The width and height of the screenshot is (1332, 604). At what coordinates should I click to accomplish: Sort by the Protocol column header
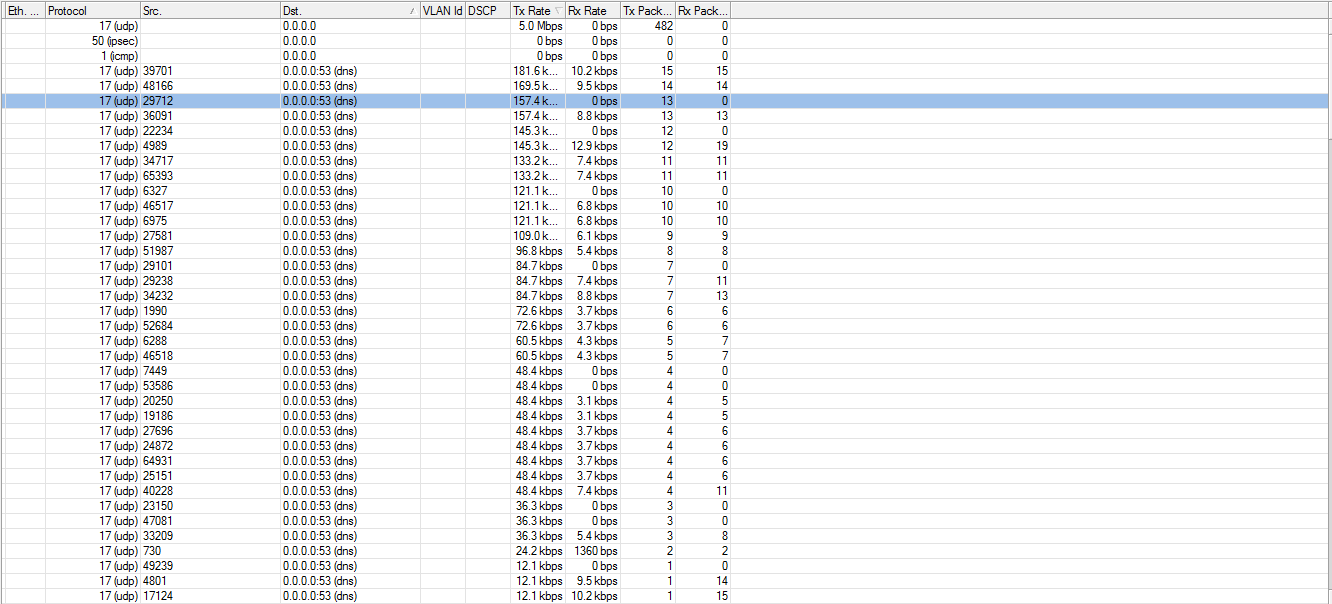click(x=93, y=11)
